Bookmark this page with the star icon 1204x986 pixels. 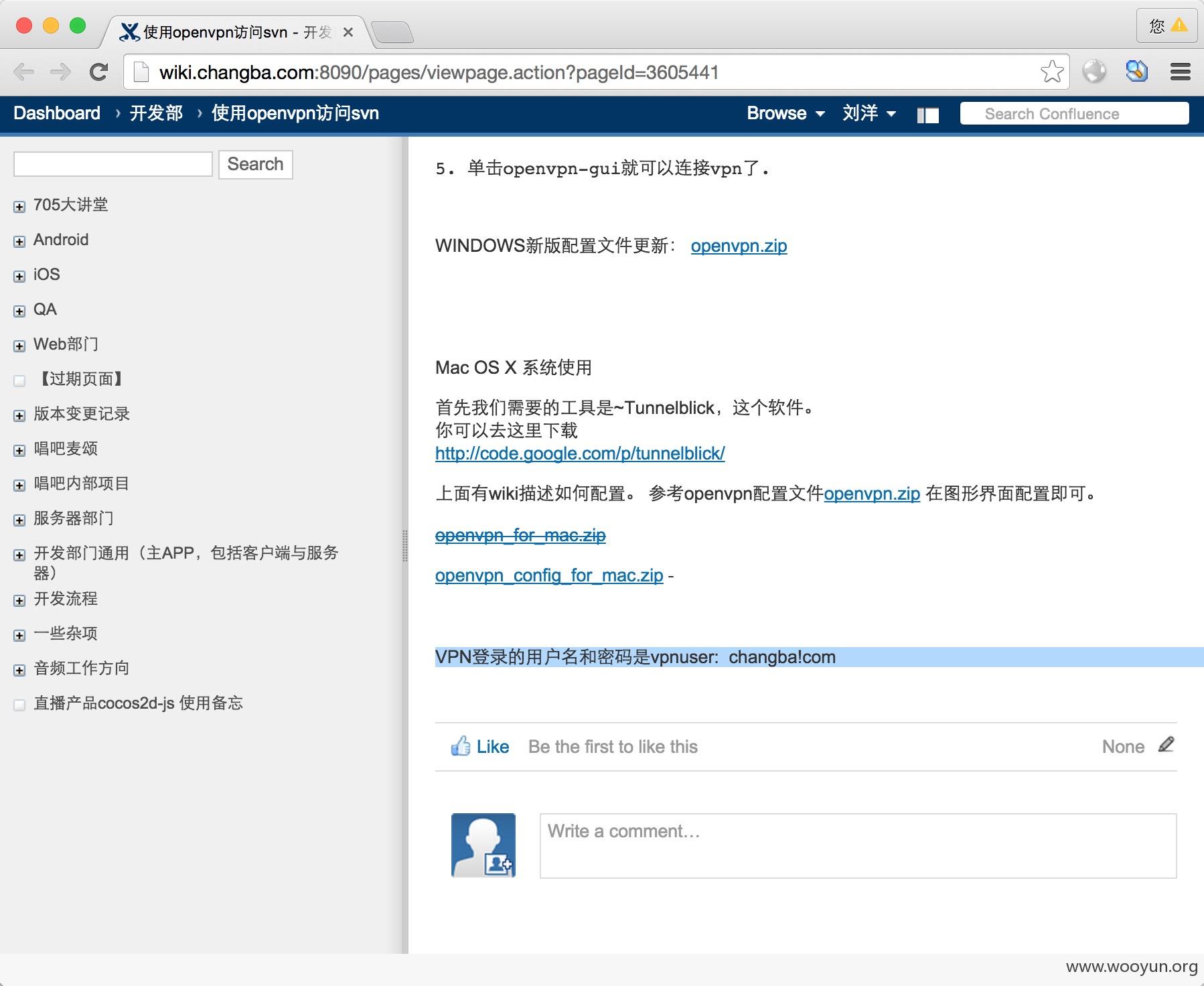(x=1052, y=72)
